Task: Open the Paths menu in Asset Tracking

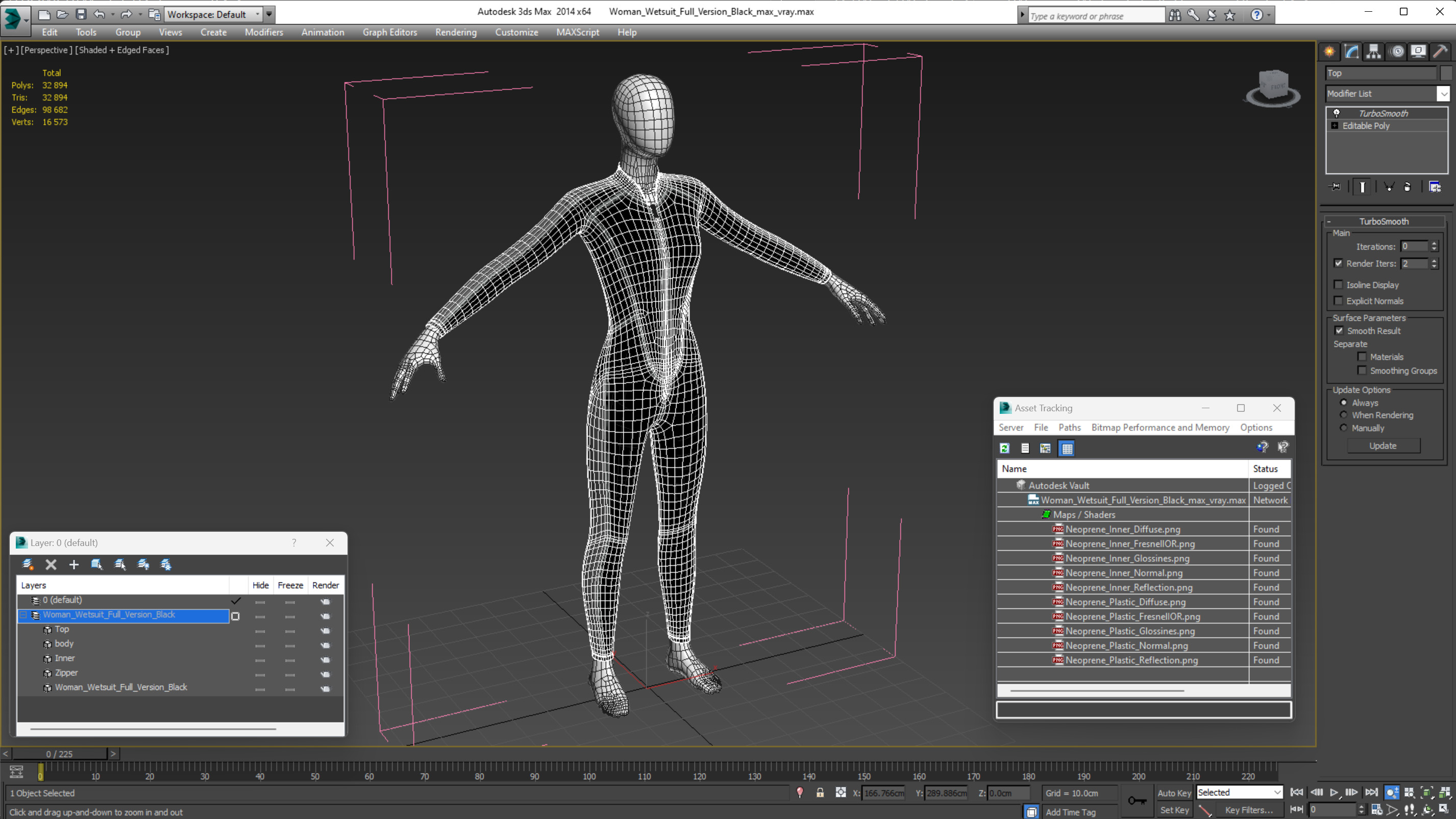Action: coord(1069,427)
